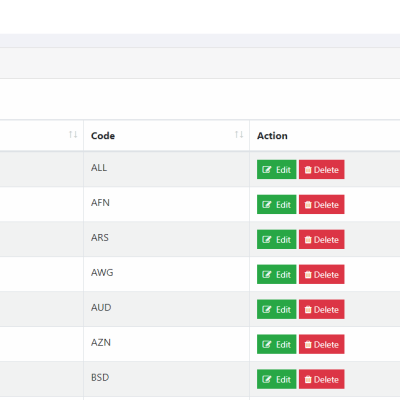Edit the AFN currency entry
This screenshot has height=400, width=400.
pos(276,204)
